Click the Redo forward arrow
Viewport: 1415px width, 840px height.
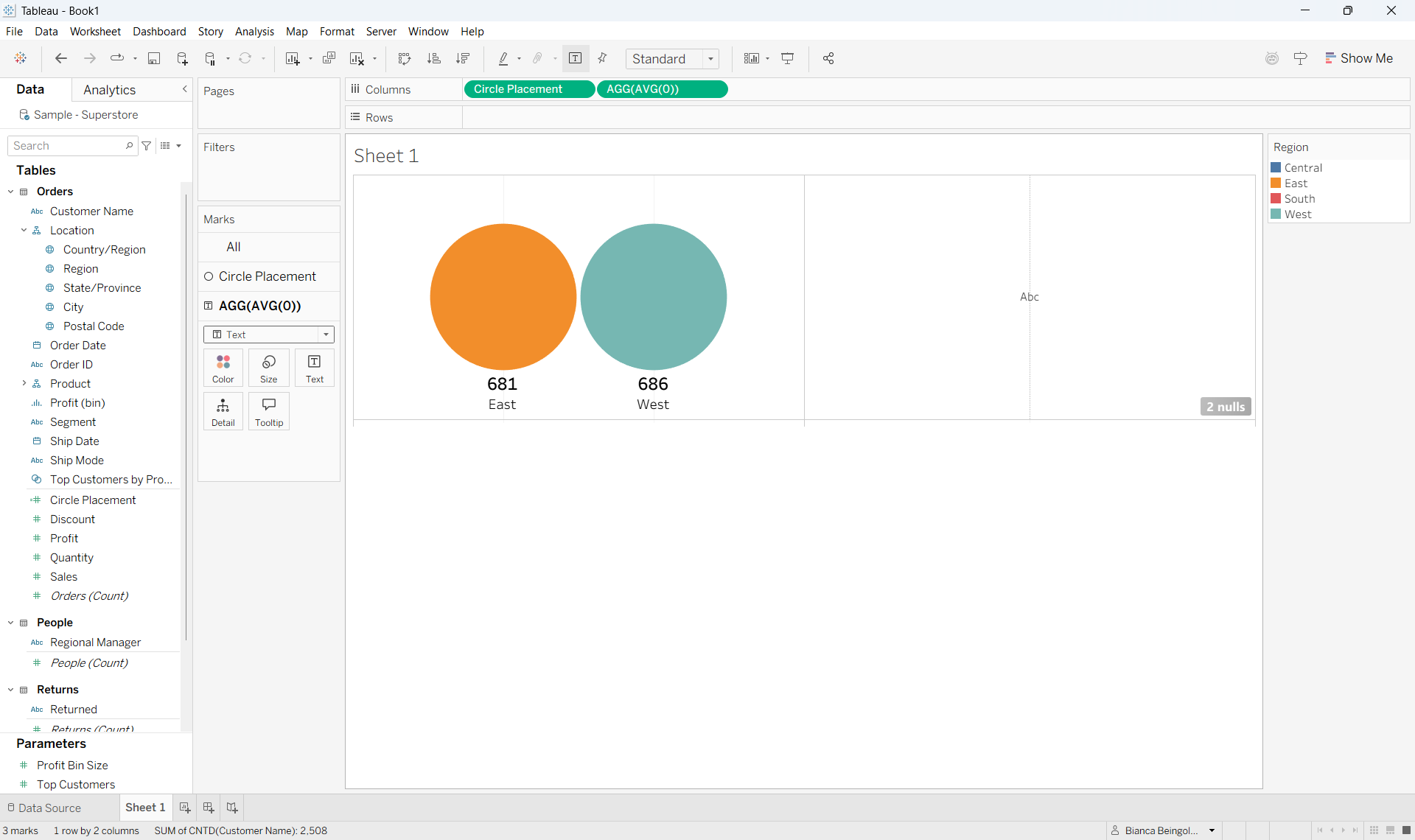coord(90,58)
